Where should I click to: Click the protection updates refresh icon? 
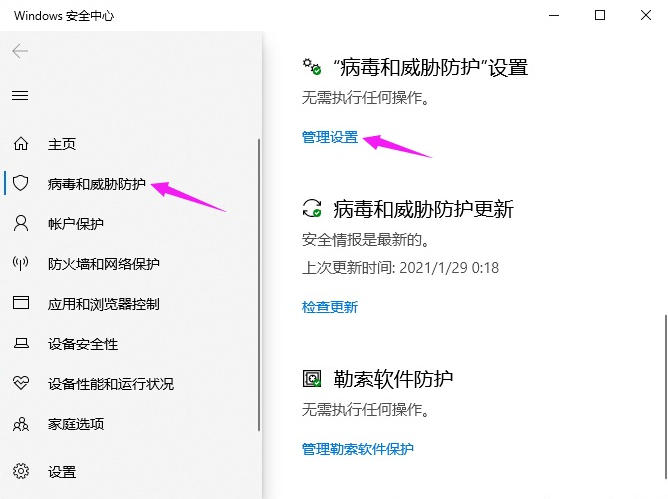tap(313, 209)
